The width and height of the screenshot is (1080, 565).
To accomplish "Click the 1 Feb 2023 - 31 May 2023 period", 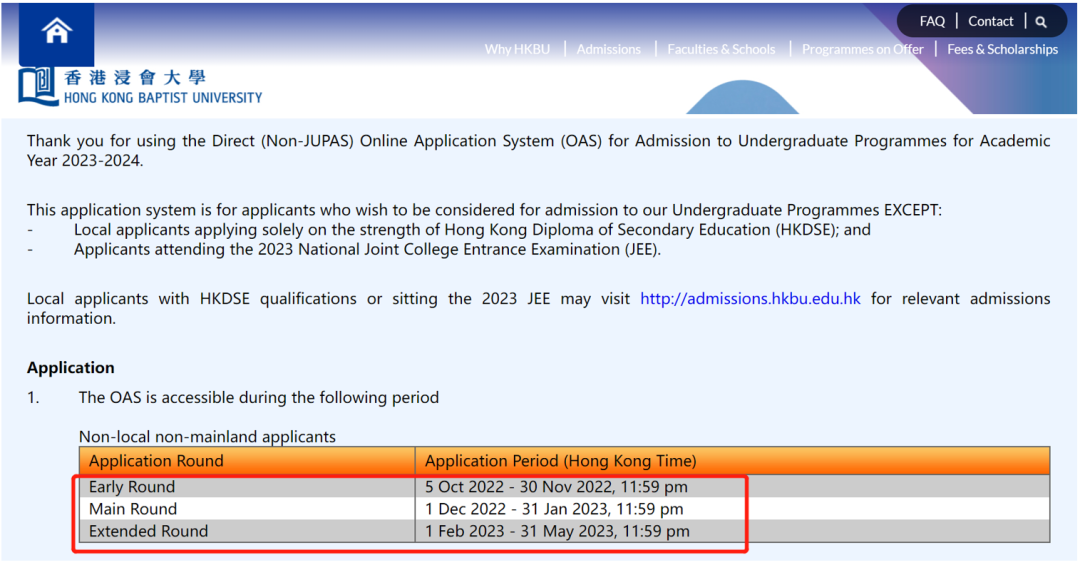I will [557, 531].
